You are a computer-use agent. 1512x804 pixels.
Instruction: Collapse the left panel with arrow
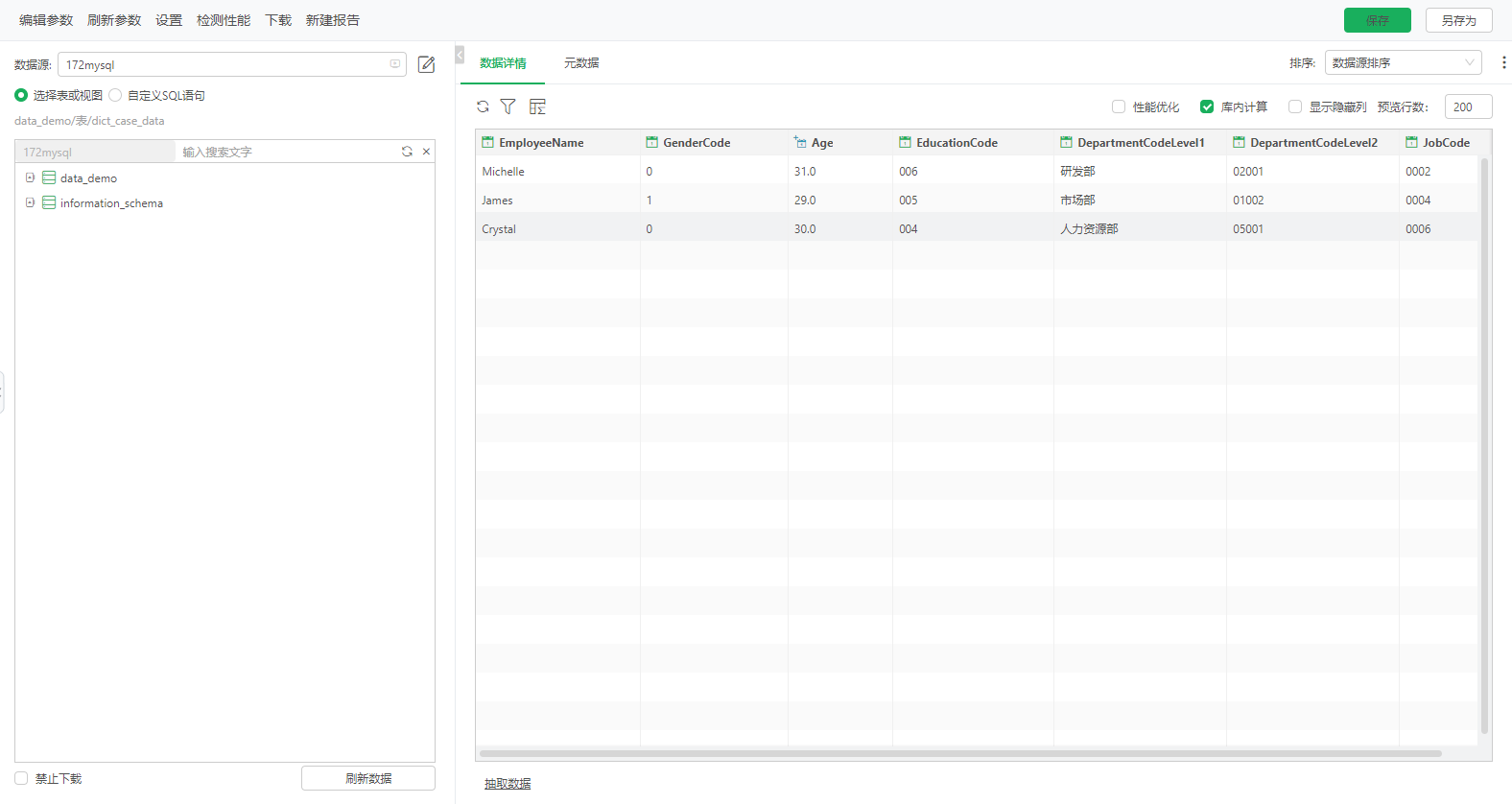(x=460, y=56)
